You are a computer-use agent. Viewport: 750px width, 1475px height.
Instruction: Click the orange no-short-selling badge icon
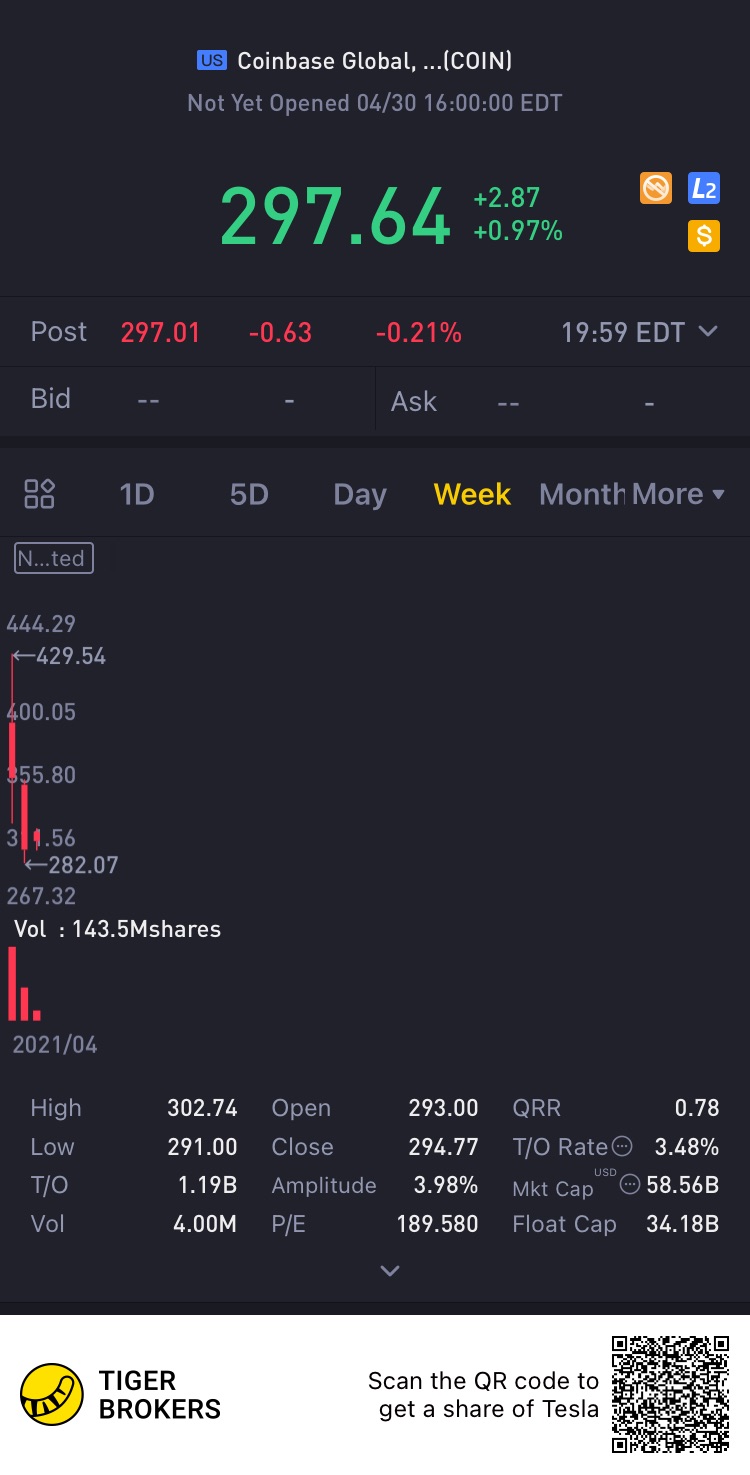[656, 188]
